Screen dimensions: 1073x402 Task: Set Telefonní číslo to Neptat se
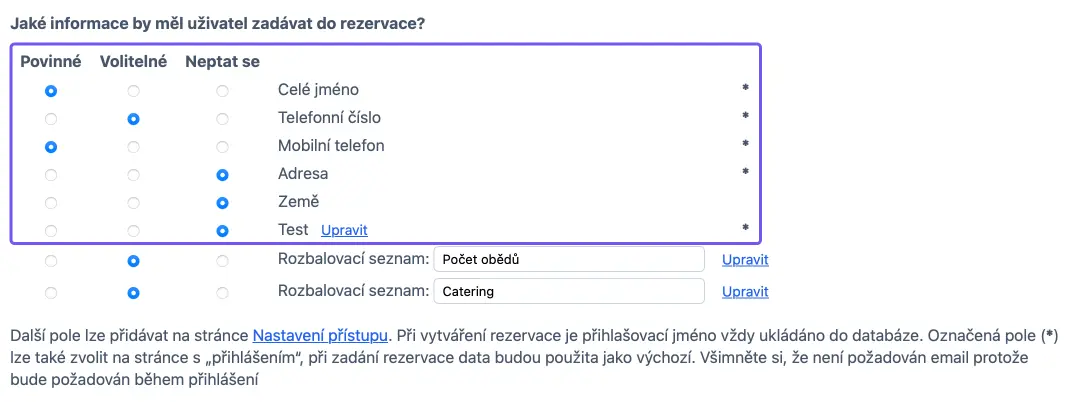tap(222, 119)
